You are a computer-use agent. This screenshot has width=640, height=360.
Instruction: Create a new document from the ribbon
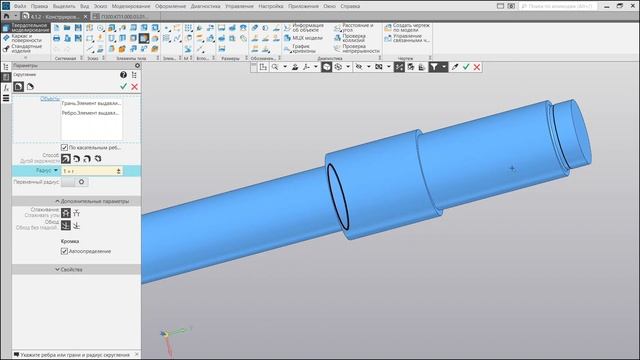coord(56,28)
